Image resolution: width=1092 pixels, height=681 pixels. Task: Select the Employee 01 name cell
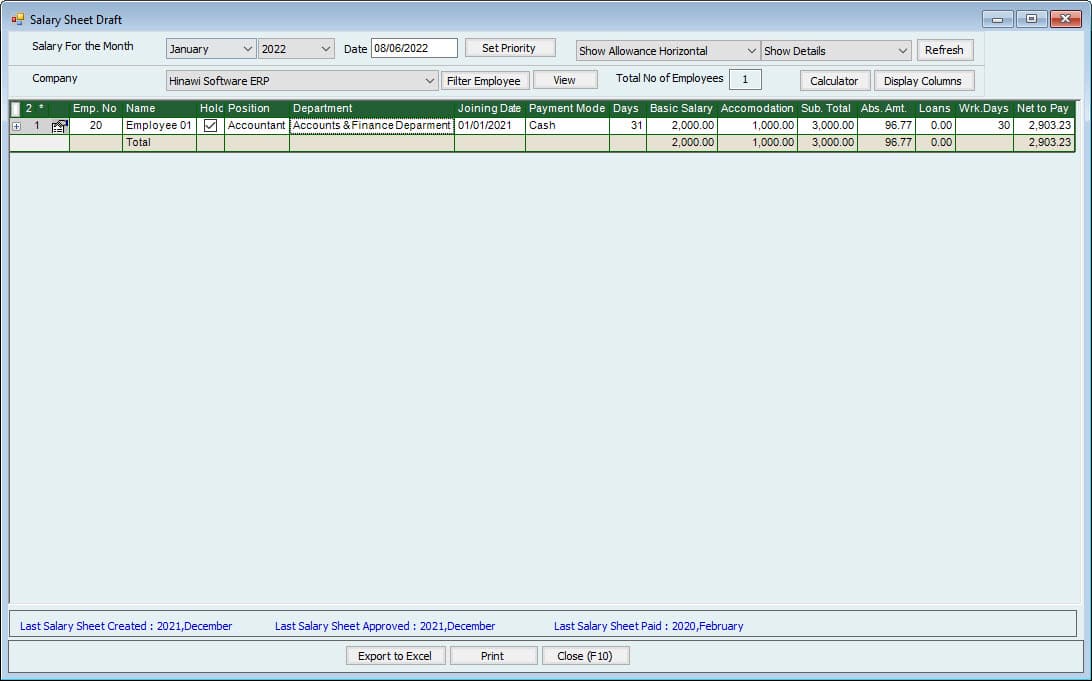(159, 126)
